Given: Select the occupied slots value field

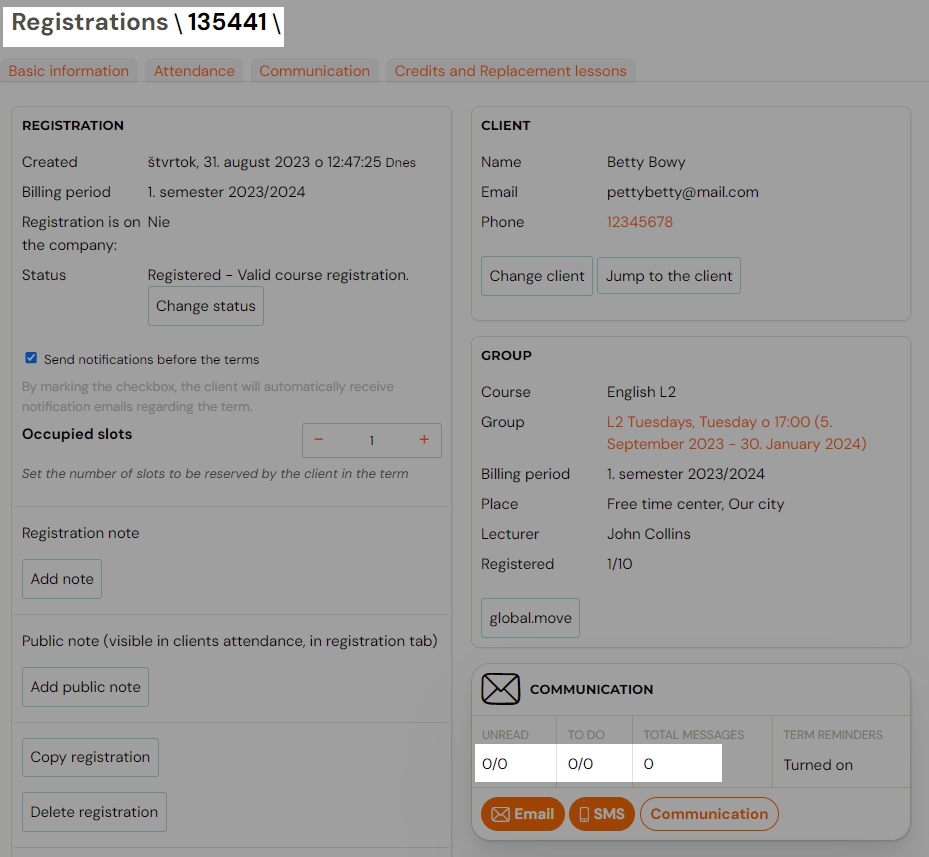Looking at the screenshot, I should (x=371, y=440).
